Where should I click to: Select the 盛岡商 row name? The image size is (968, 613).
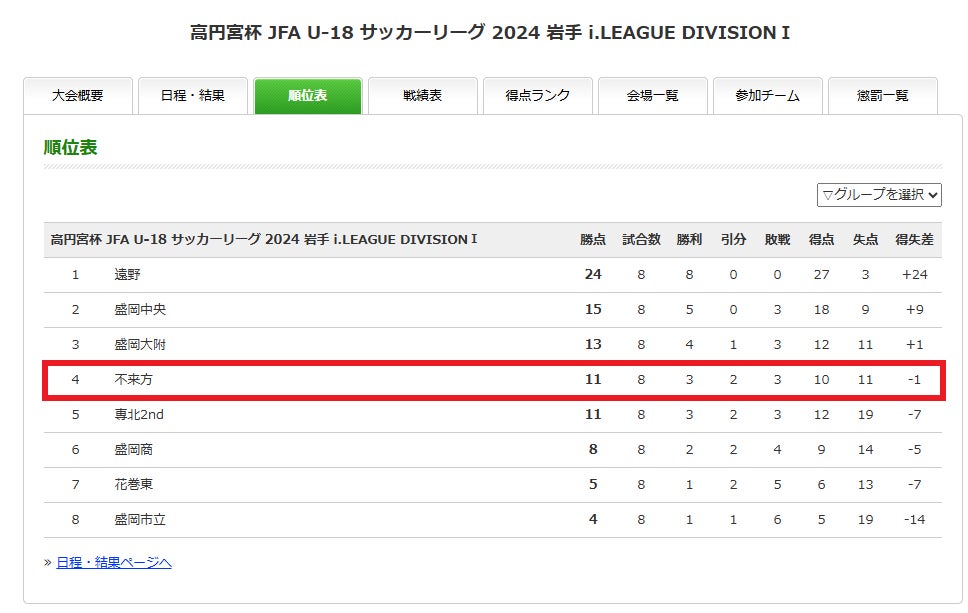(134, 450)
